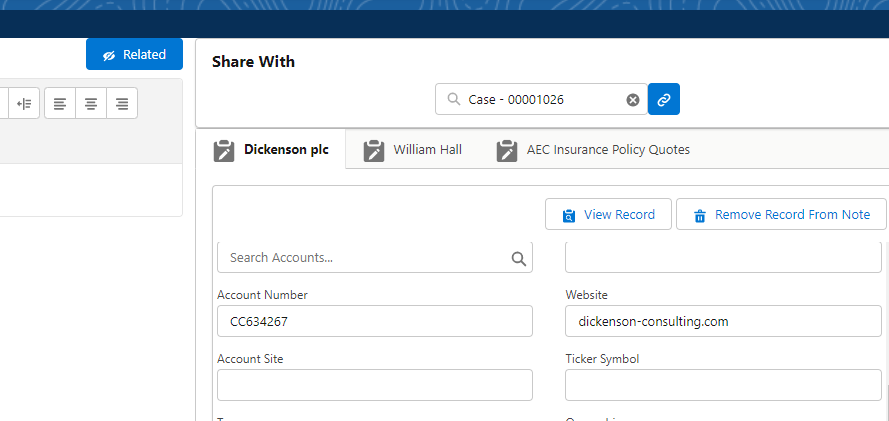Click the Share With heading
The height and width of the screenshot is (421, 889).
click(x=253, y=61)
